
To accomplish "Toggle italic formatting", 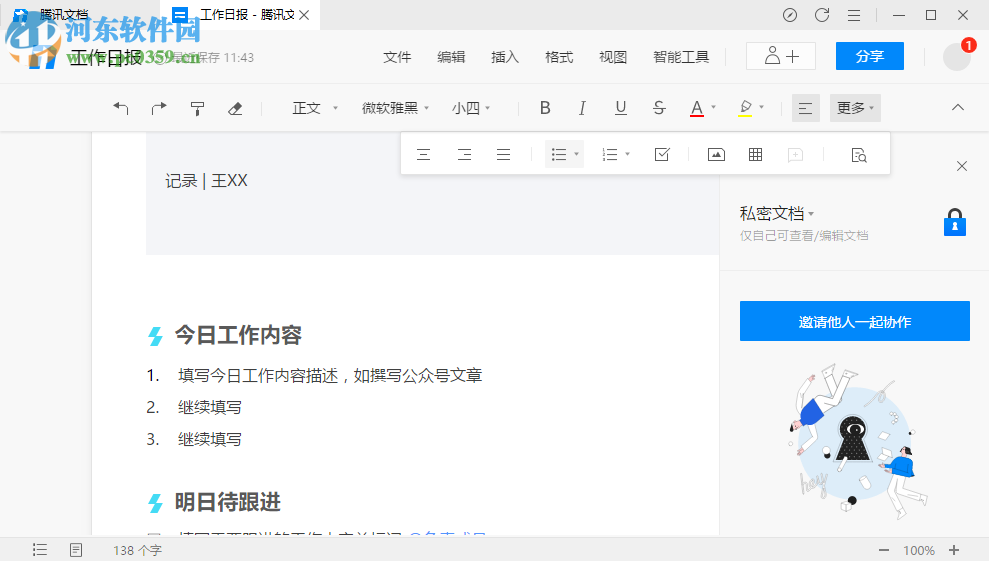I will pyautogui.click(x=582, y=109).
